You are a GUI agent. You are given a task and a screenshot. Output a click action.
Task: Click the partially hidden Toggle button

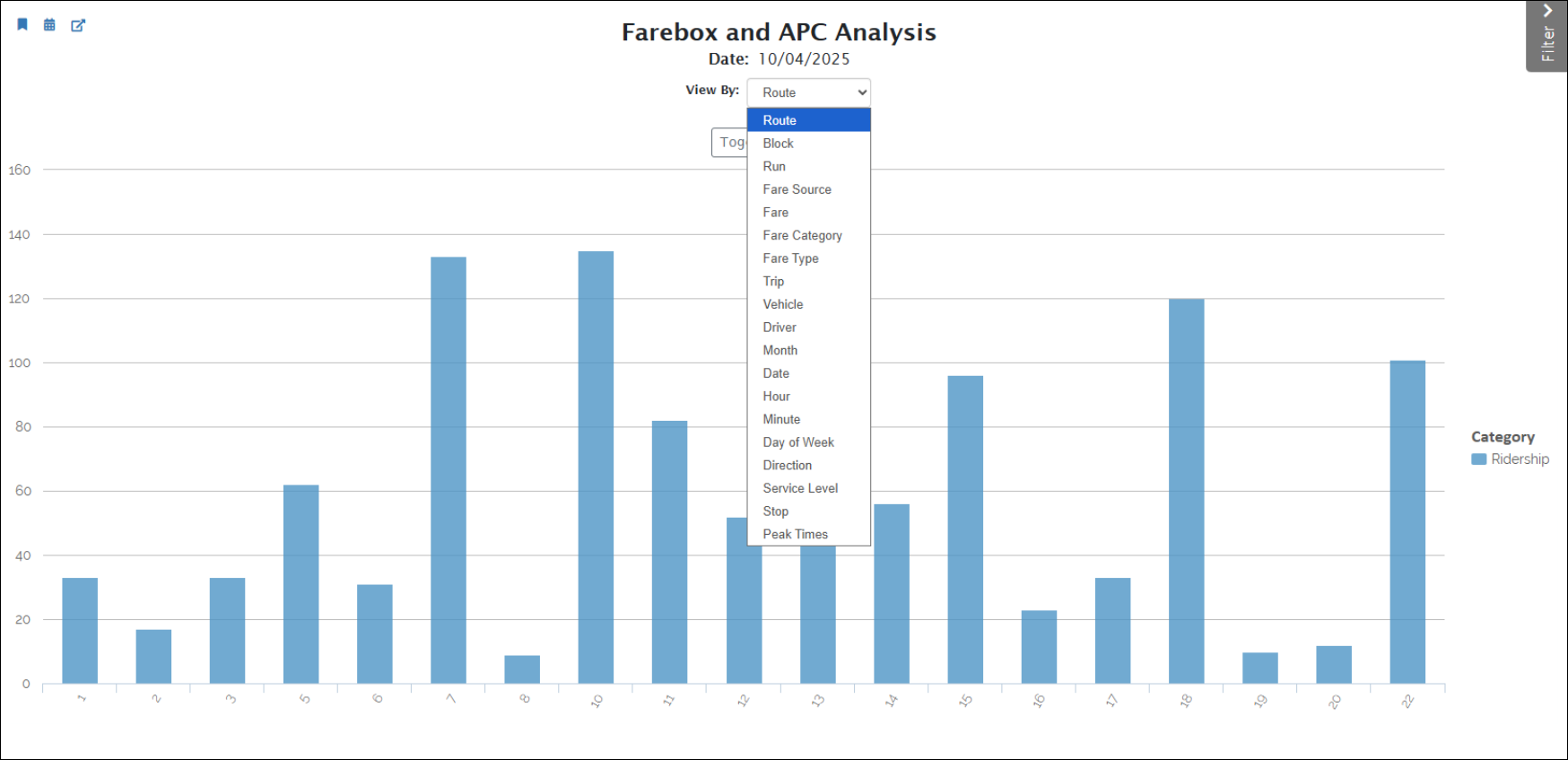tap(729, 143)
